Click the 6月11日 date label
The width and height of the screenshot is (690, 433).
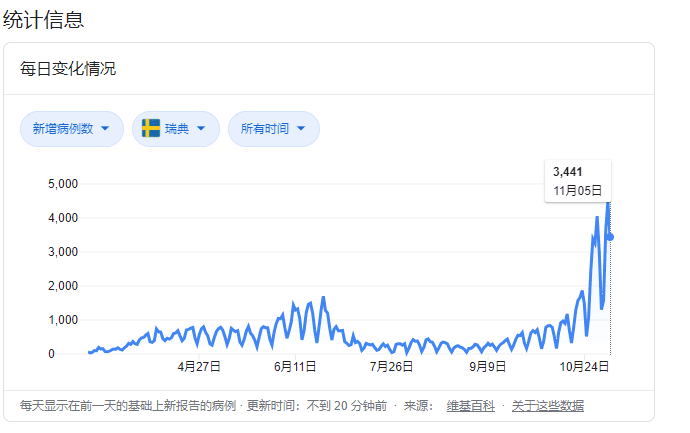point(295,367)
